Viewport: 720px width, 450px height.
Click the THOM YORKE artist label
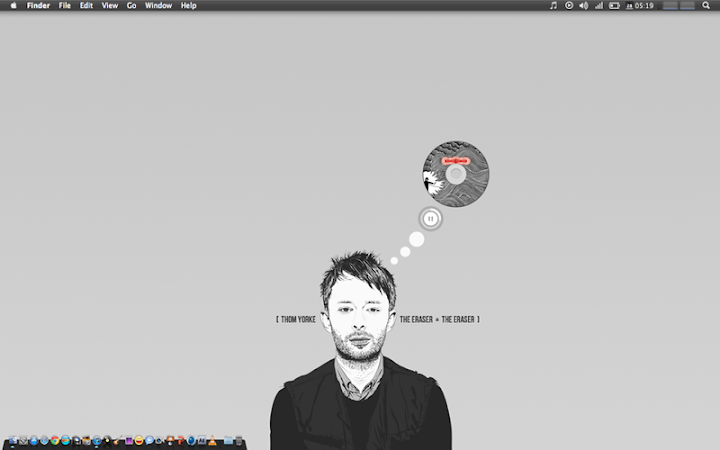pos(298,319)
